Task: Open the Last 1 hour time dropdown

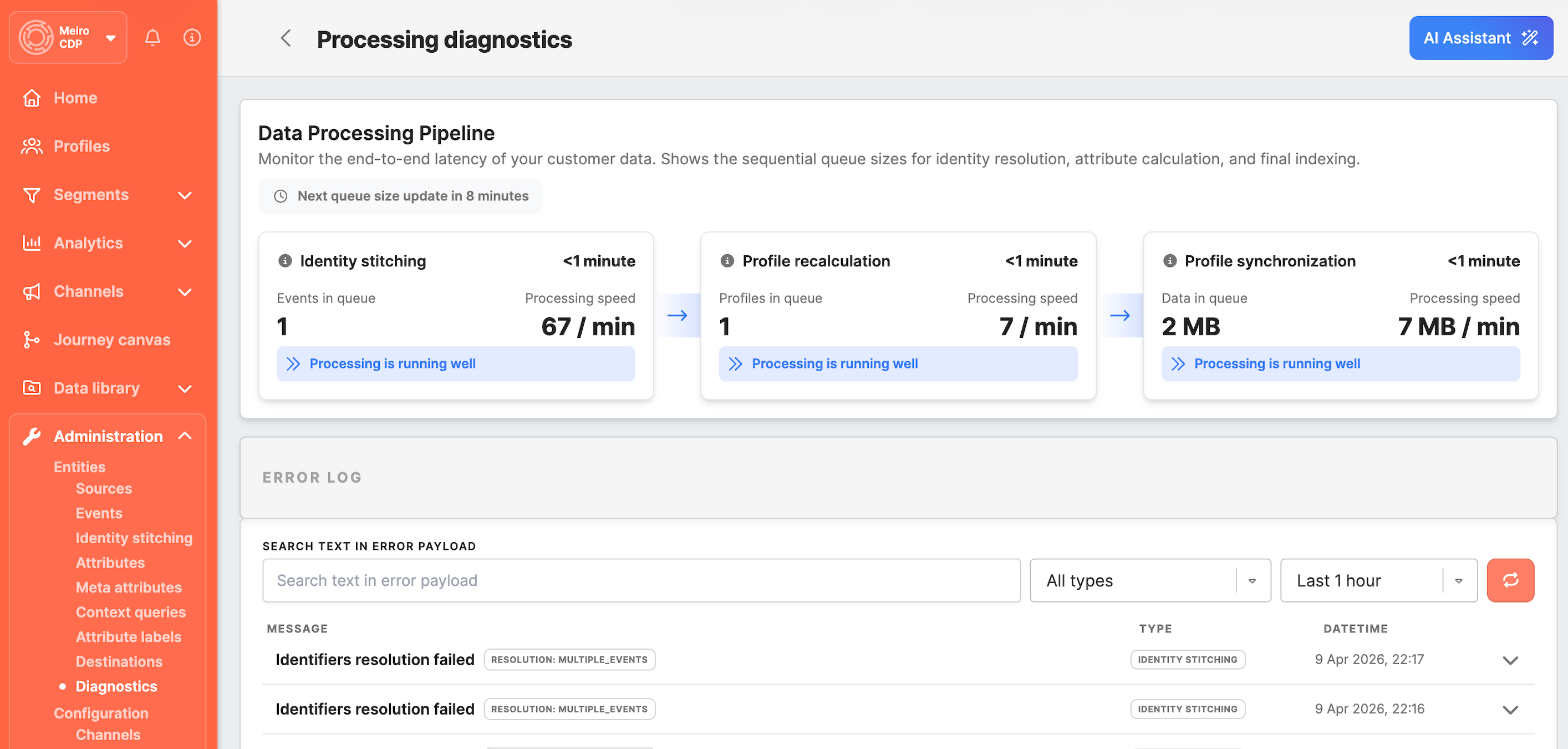Action: 1378,580
